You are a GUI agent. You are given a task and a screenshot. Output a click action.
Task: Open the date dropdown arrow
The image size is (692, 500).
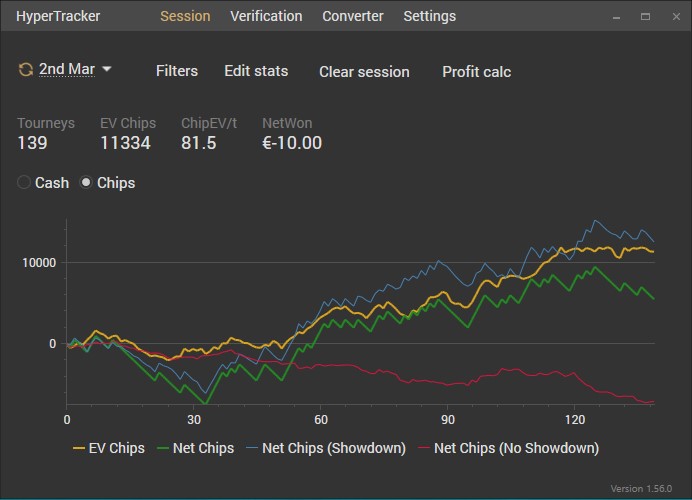107,69
